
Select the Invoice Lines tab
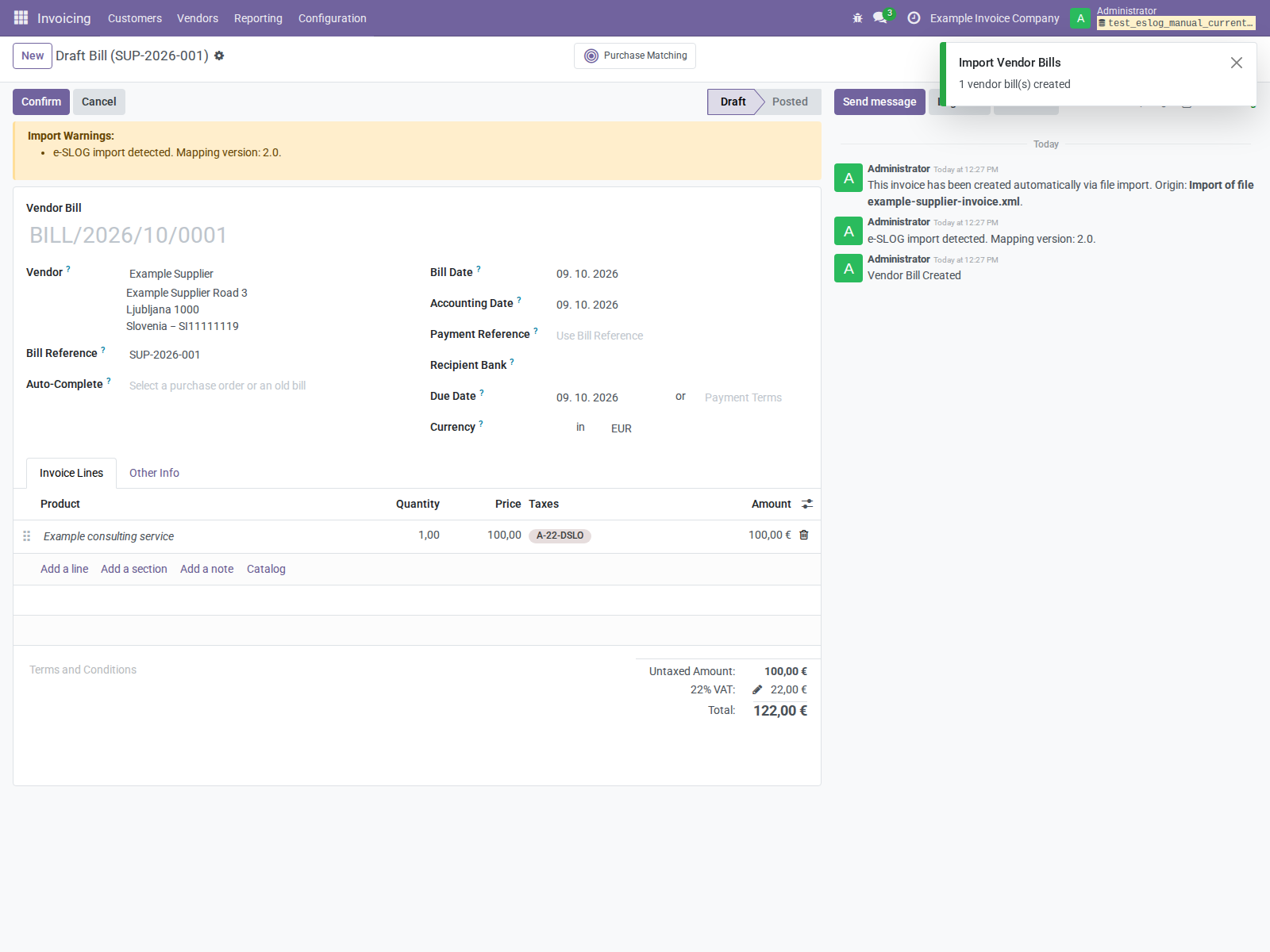(71, 473)
